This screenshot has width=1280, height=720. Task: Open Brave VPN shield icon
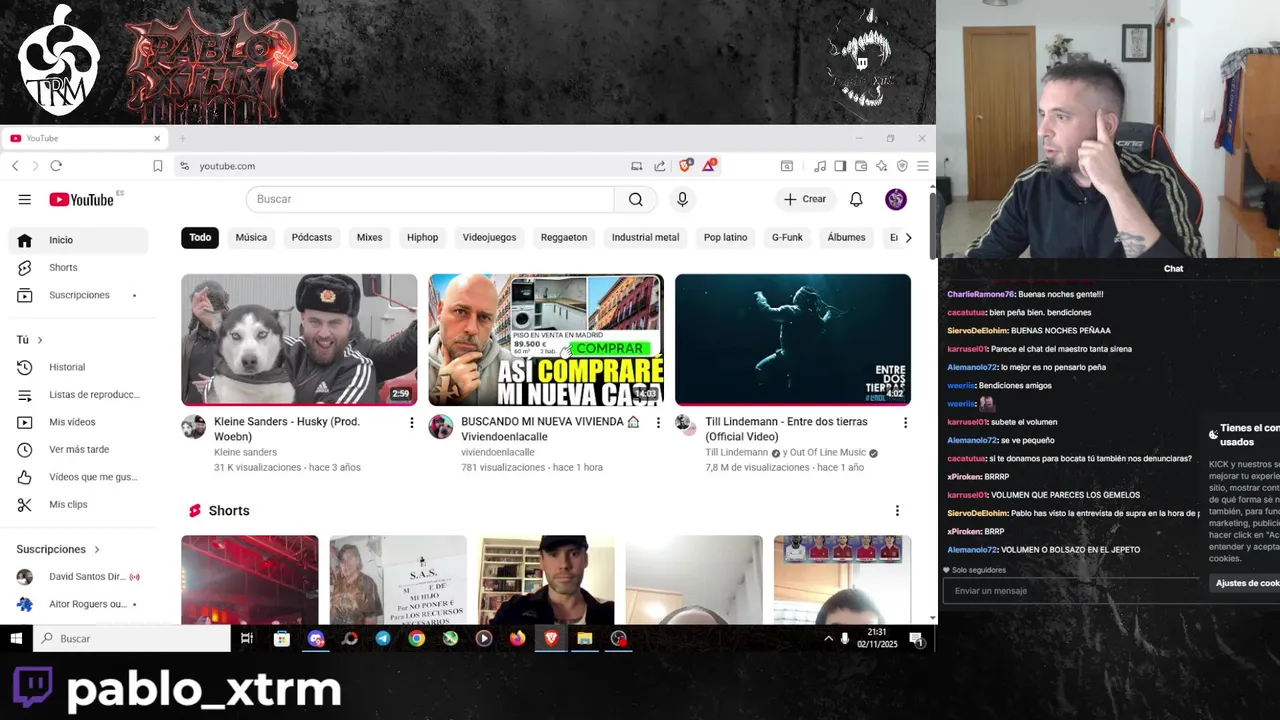click(902, 166)
